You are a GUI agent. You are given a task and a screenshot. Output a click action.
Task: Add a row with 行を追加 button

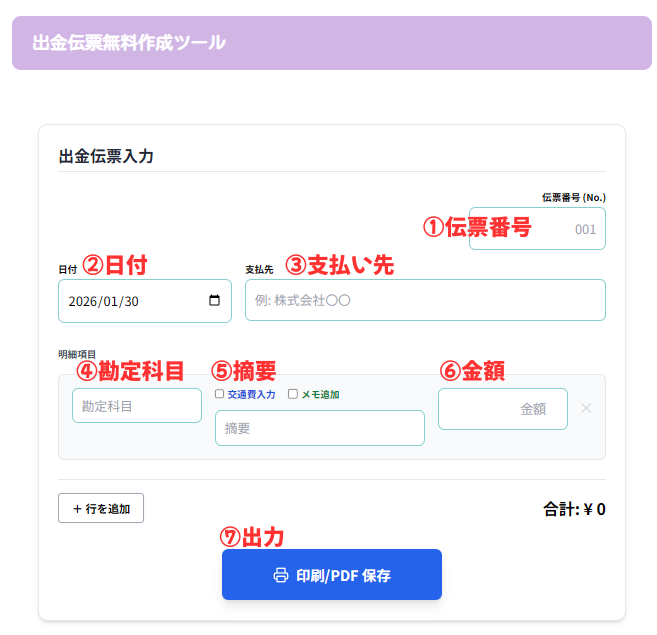[x=101, y=508]
